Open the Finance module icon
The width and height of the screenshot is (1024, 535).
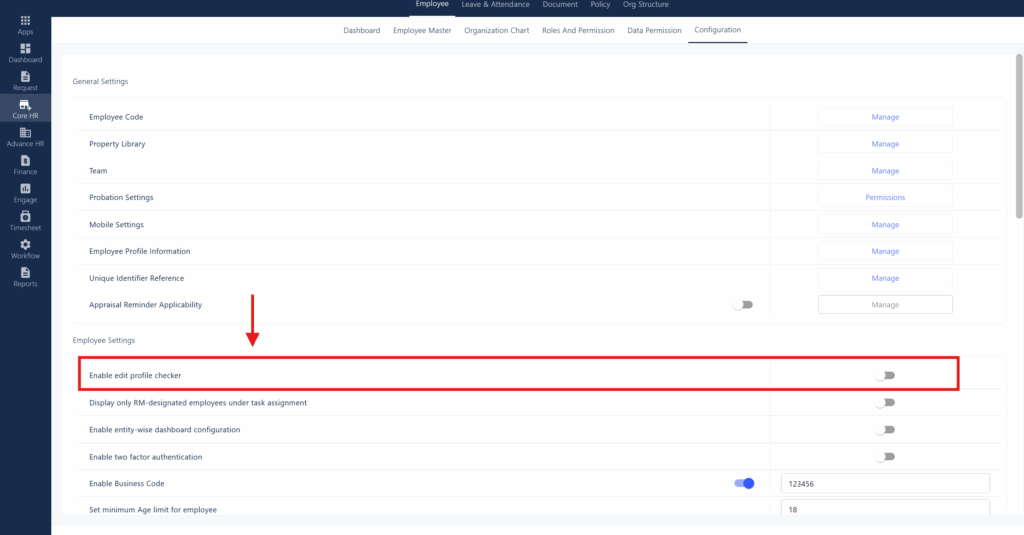pyautogui.click(x=25, y=161)
